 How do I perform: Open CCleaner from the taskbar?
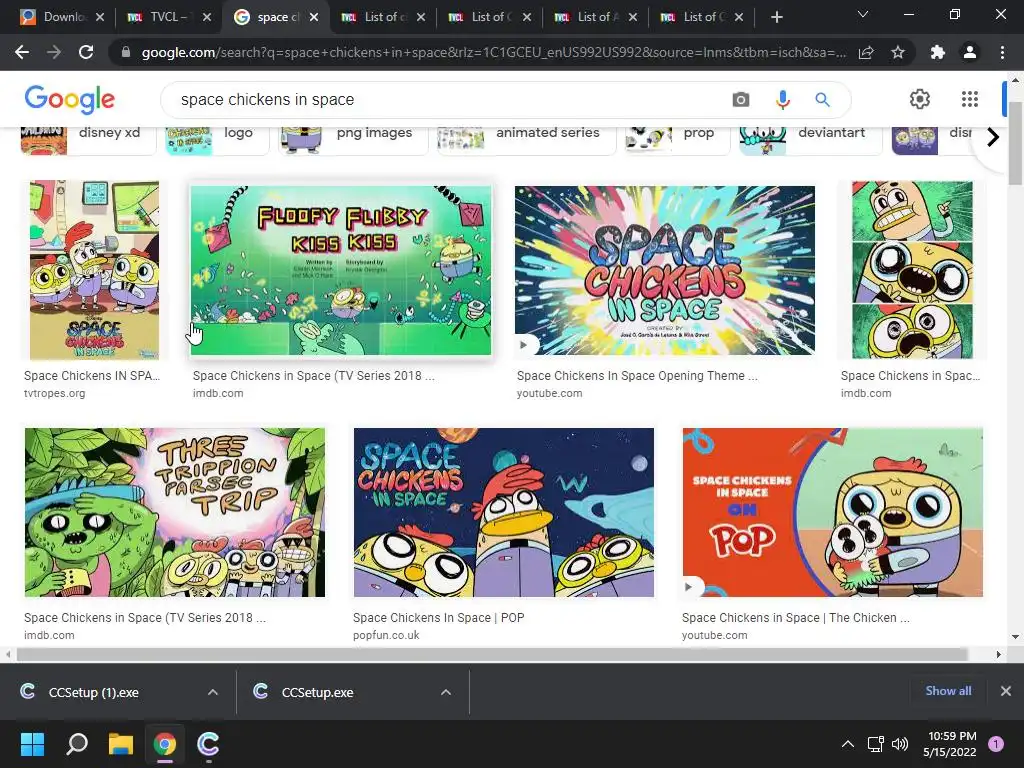coord(208,744)
